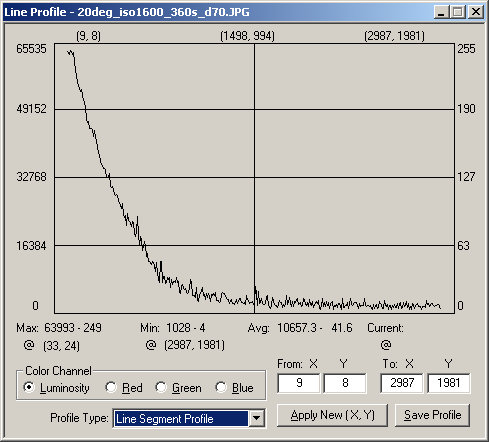Click the From Y input field

345,383
